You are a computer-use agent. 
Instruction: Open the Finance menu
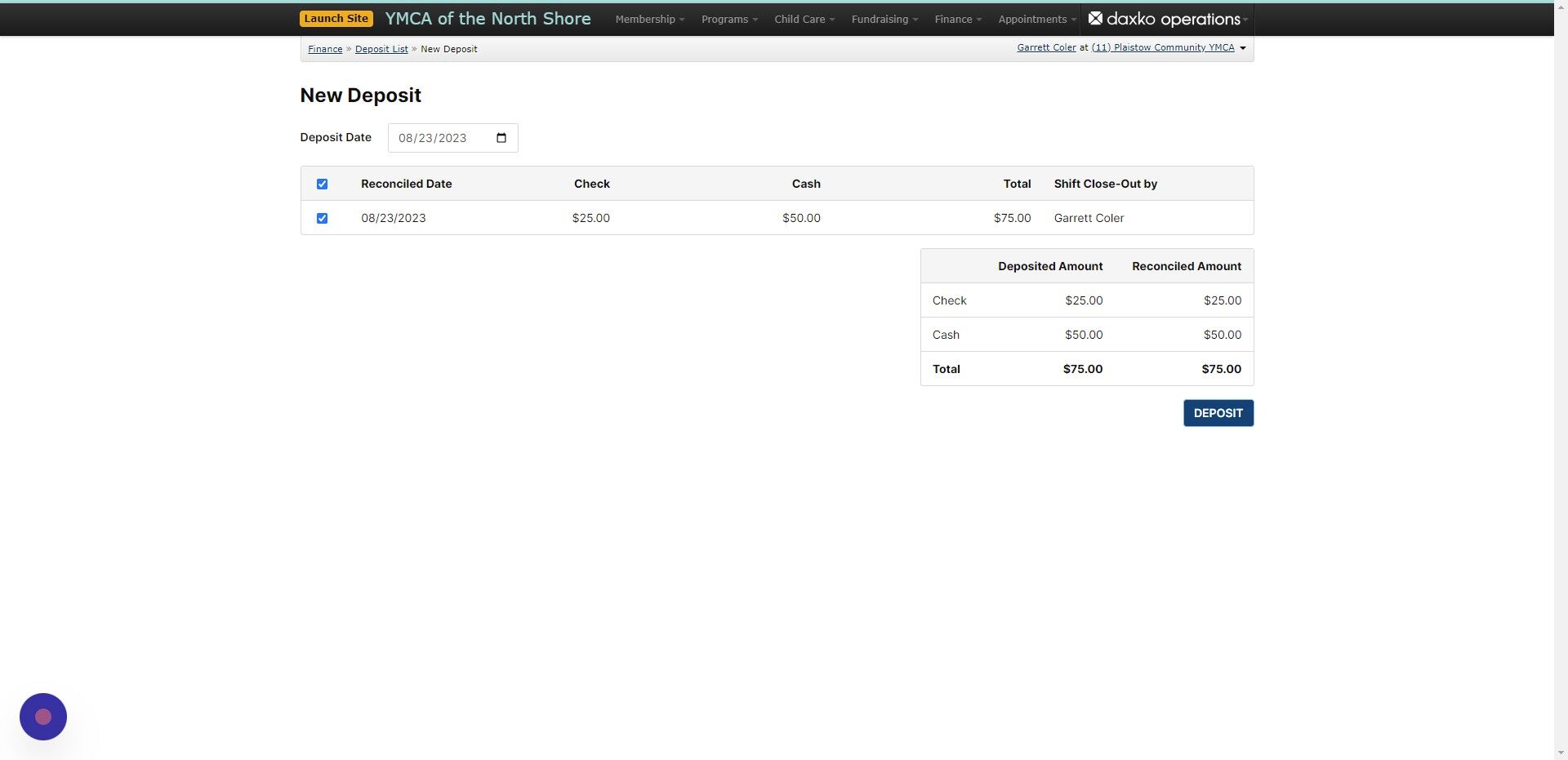point(958,19)
